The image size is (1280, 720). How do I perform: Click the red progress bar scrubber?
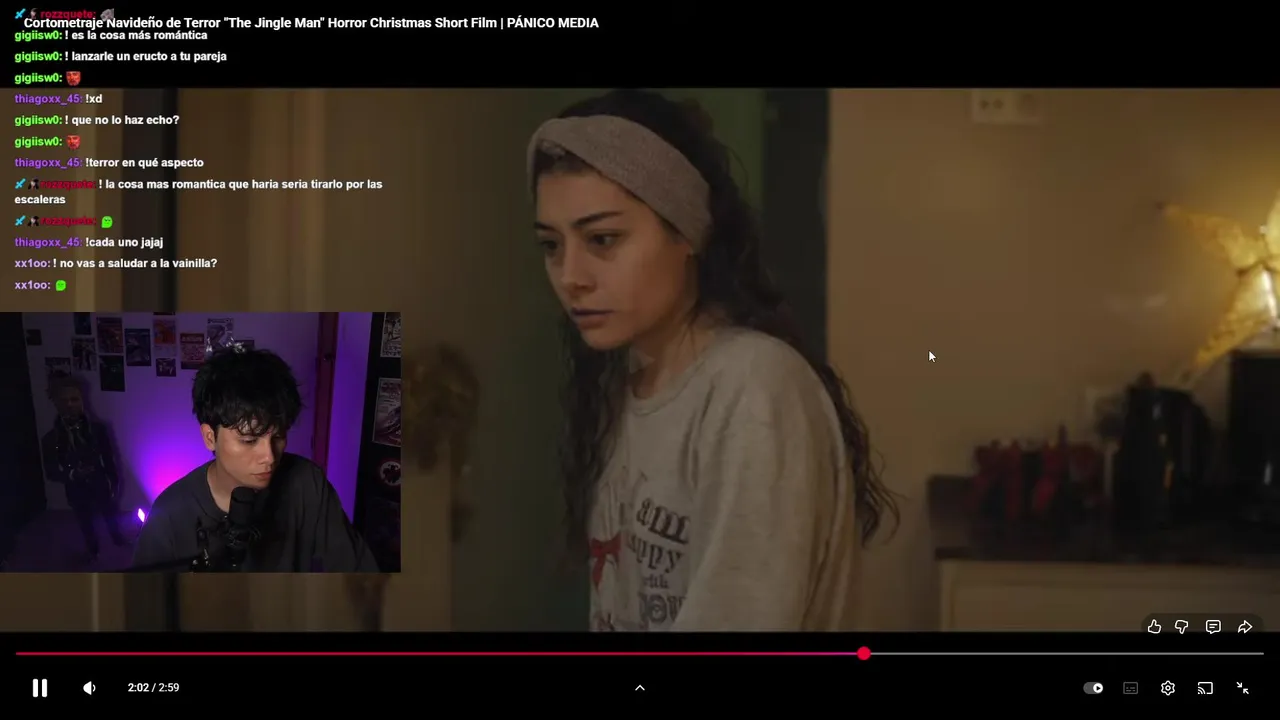tap(864, 653)
